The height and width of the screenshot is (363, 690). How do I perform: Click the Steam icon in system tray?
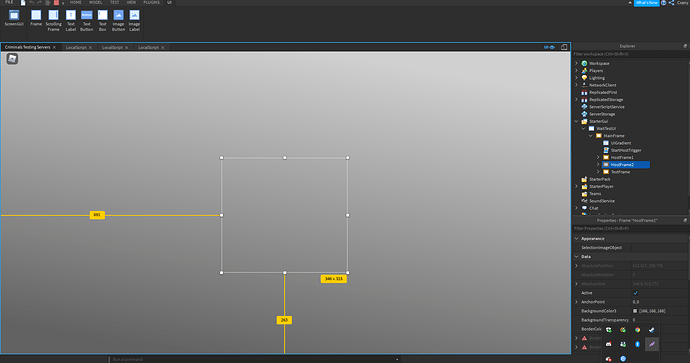tap(652, 330)
